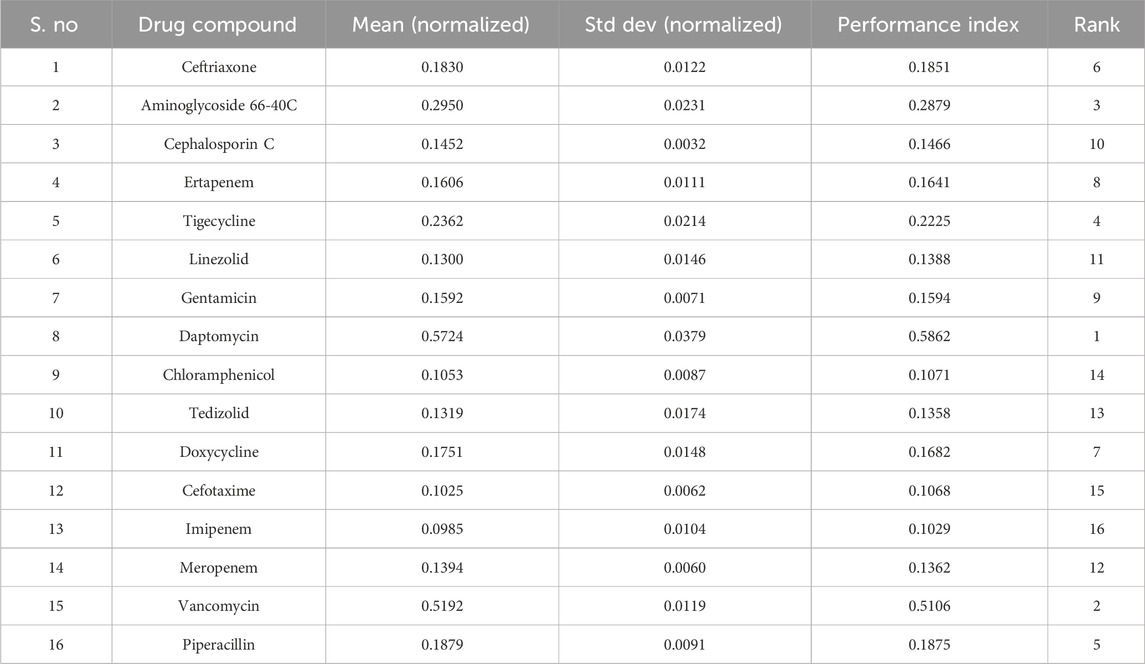Select the Ceftriaxone cell
The image size is (1145, 664).
pos(218,67)
